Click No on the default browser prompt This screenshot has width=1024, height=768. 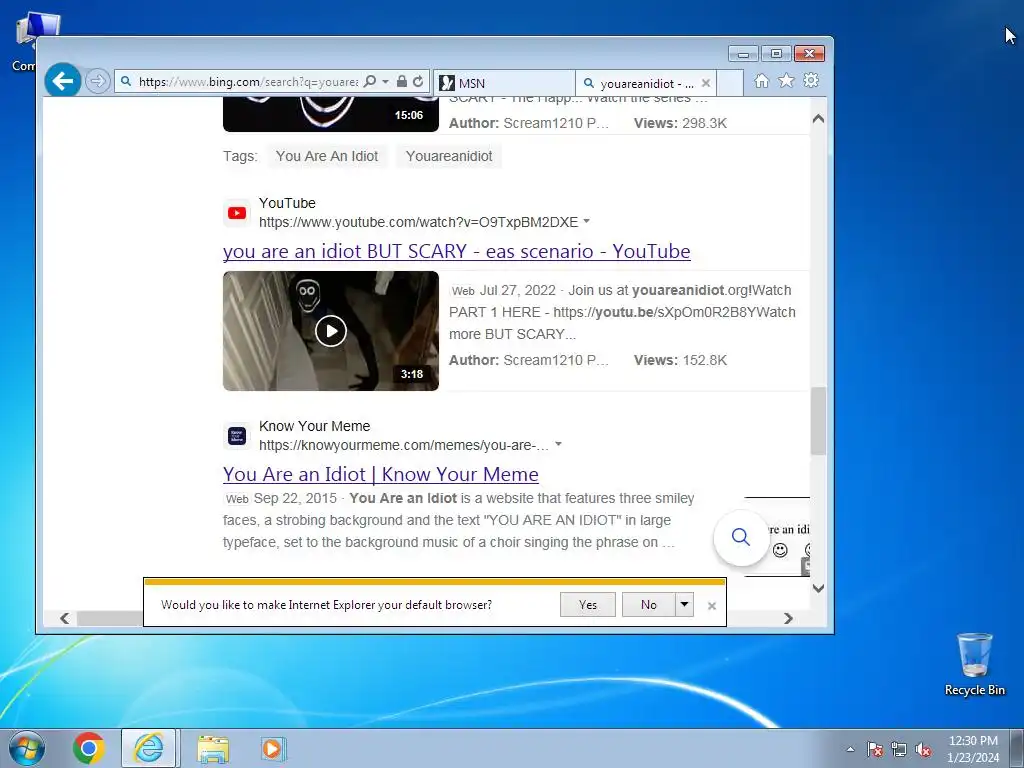point(648,605)
